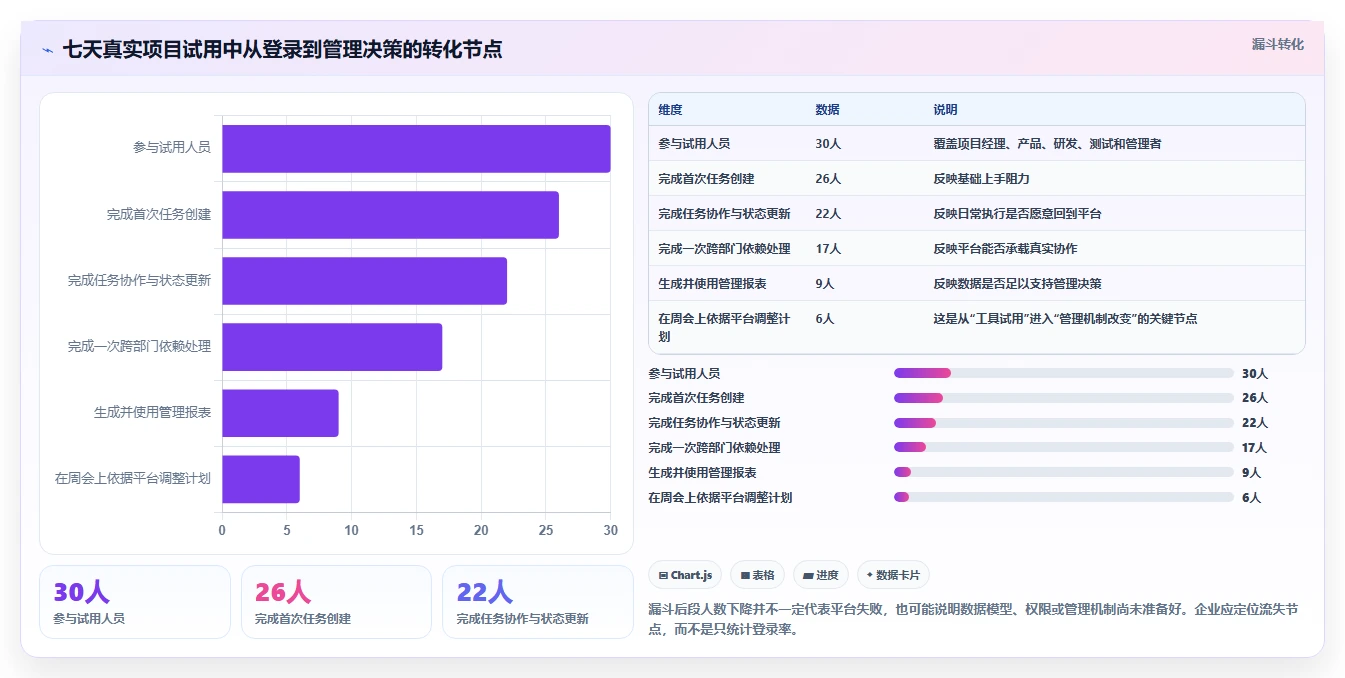The width and height of the screenshot is (1345, 678).
Task: Click the 完成首次任务创建 chart bar
Action: coord(390,215)
